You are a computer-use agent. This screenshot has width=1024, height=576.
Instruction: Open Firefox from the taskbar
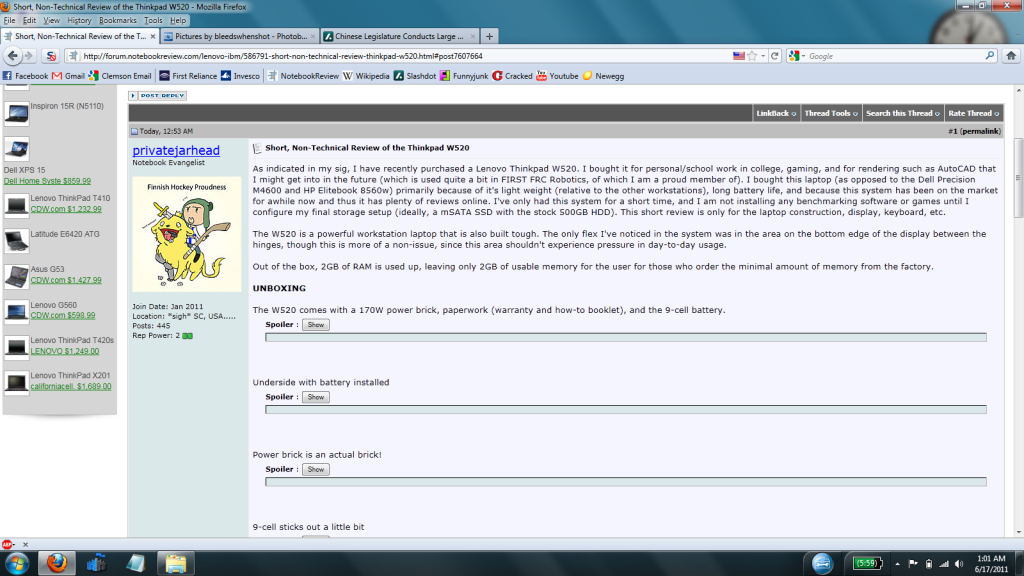click(57, 563)
